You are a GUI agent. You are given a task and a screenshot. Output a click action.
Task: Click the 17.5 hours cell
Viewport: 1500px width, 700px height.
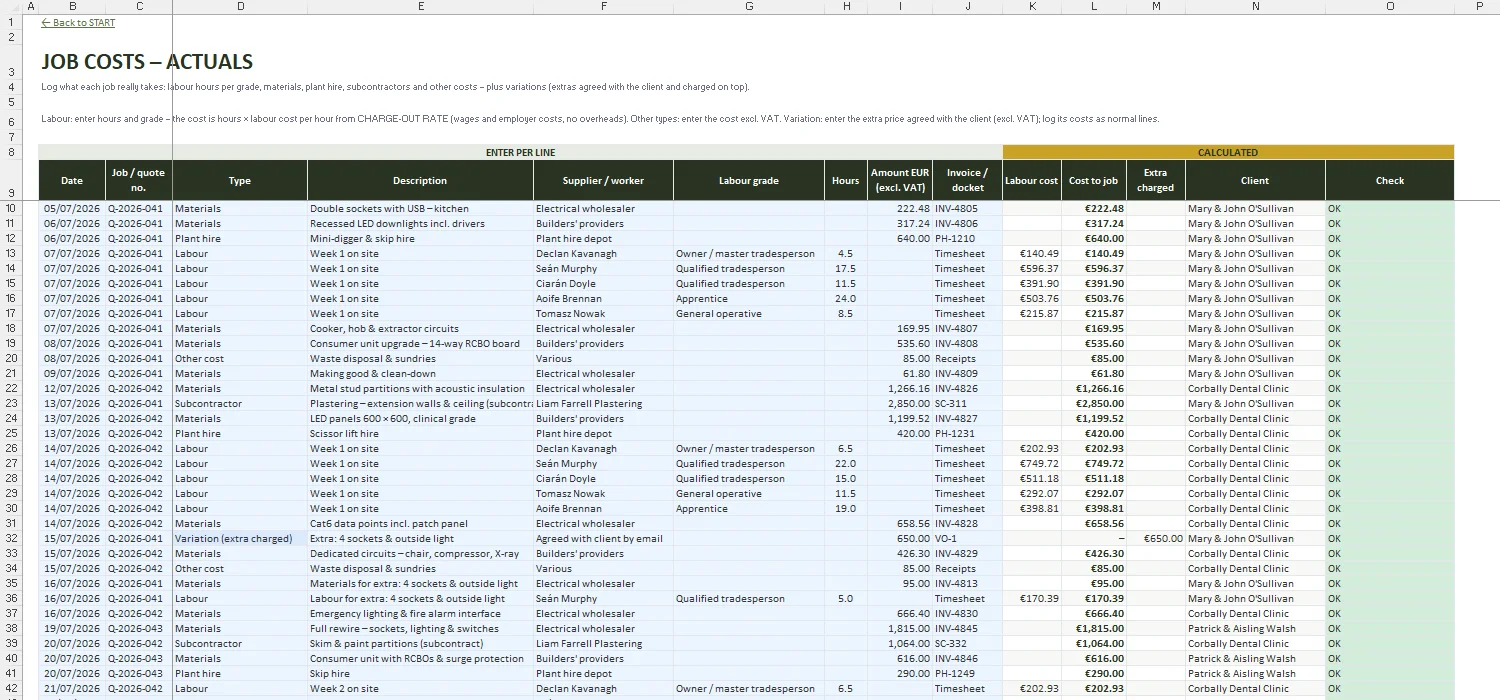pyautogui.click(x=846, y=269)
